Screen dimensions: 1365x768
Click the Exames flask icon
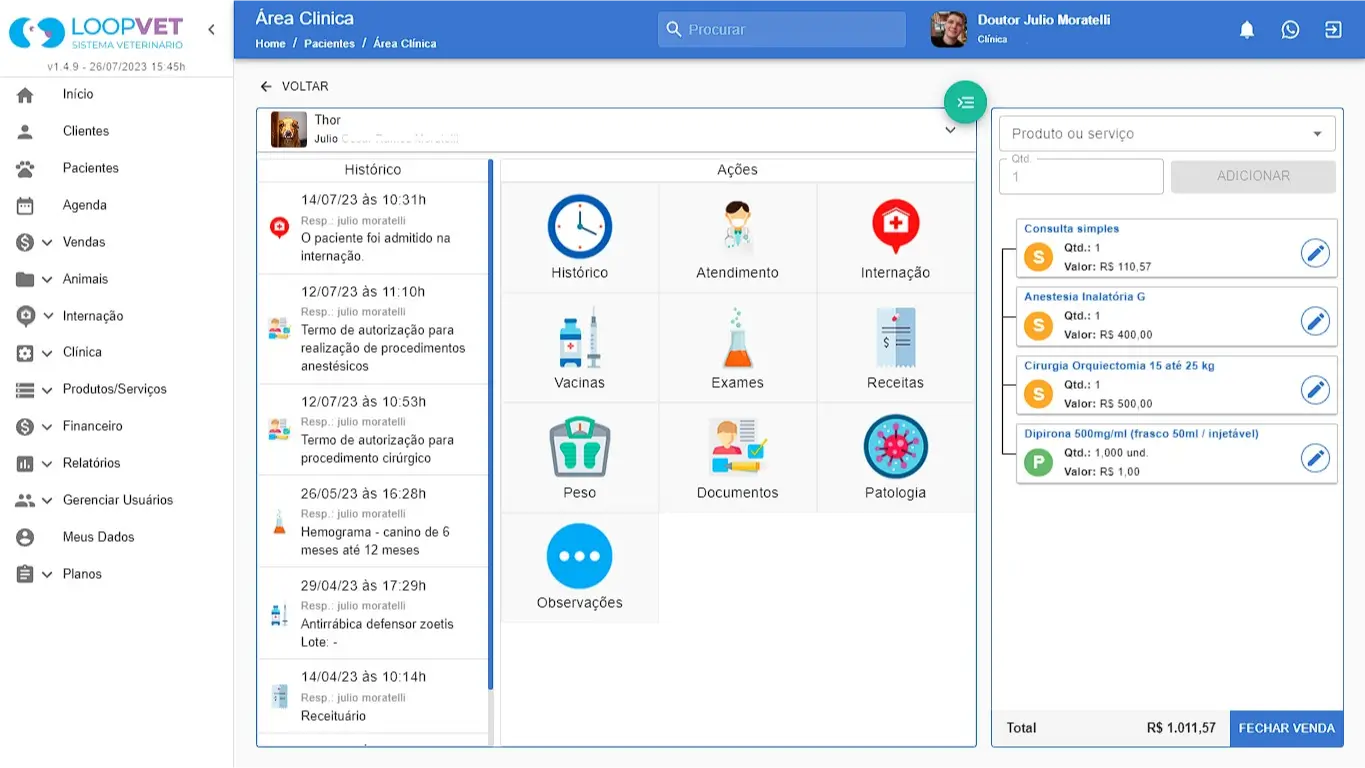pyautogui.click(x=737, y=340)
